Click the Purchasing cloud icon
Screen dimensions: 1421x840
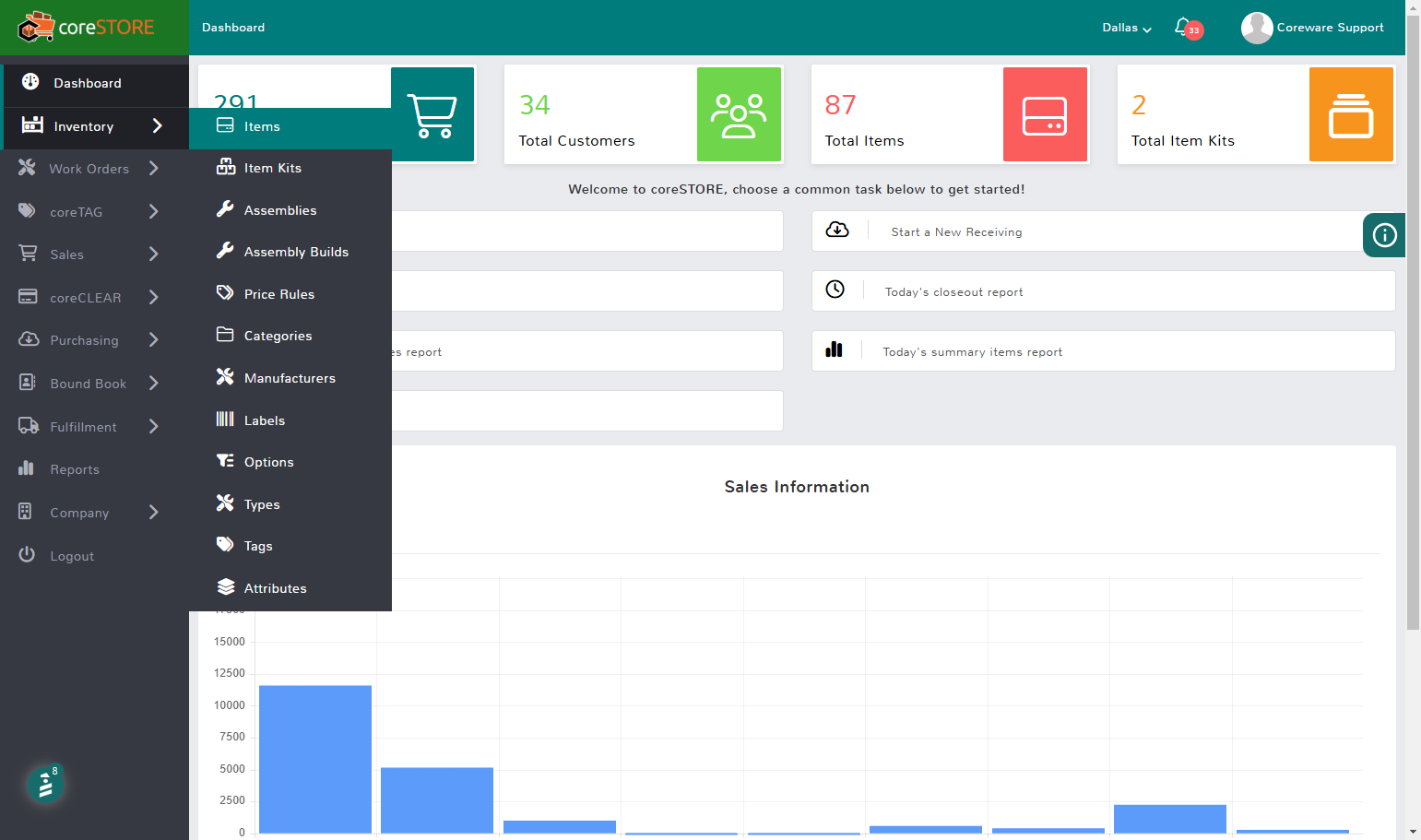pyautogui.click(x=29, y=338)
